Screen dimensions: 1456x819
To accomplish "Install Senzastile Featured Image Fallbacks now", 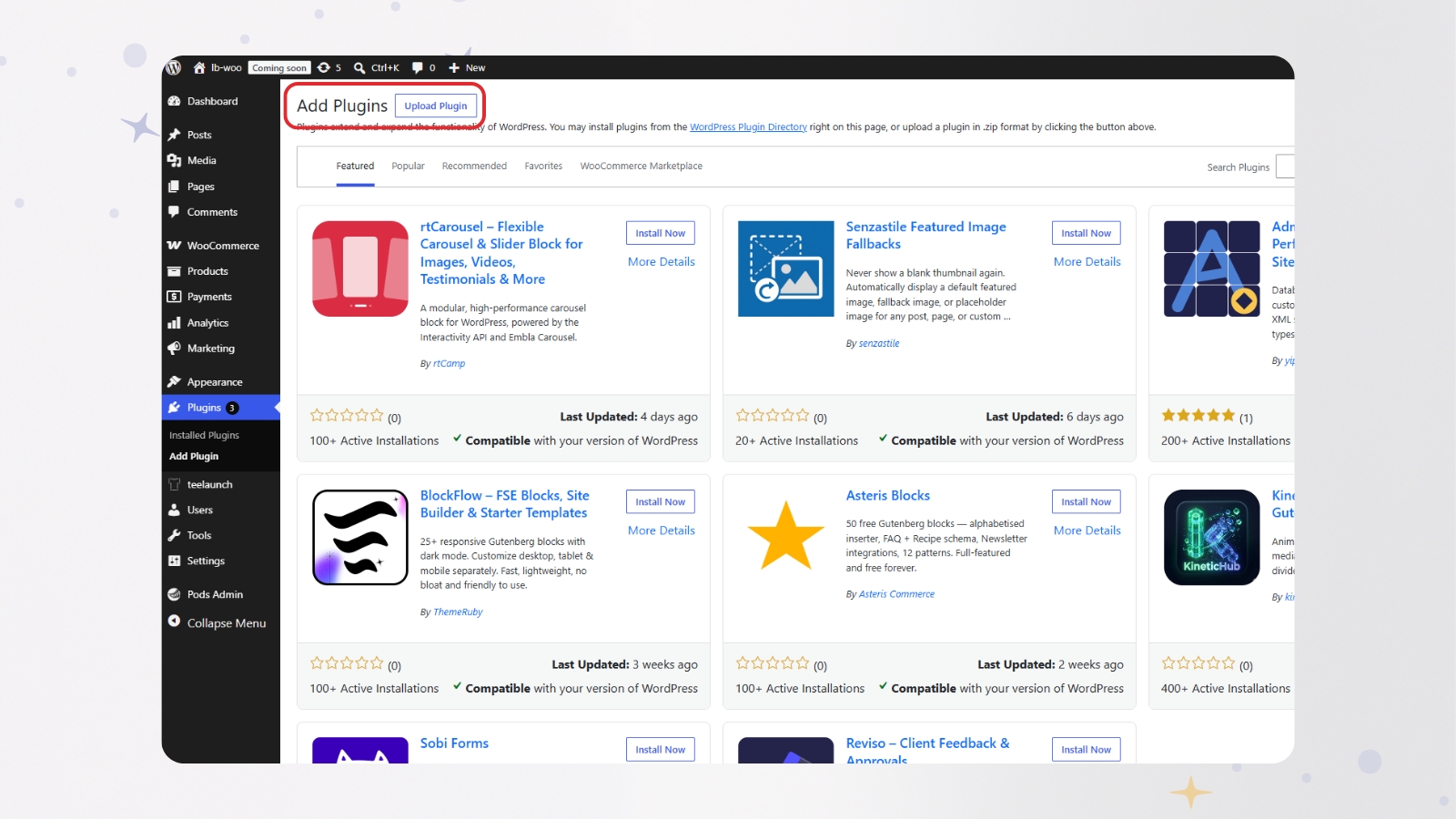I will 1087,233.
